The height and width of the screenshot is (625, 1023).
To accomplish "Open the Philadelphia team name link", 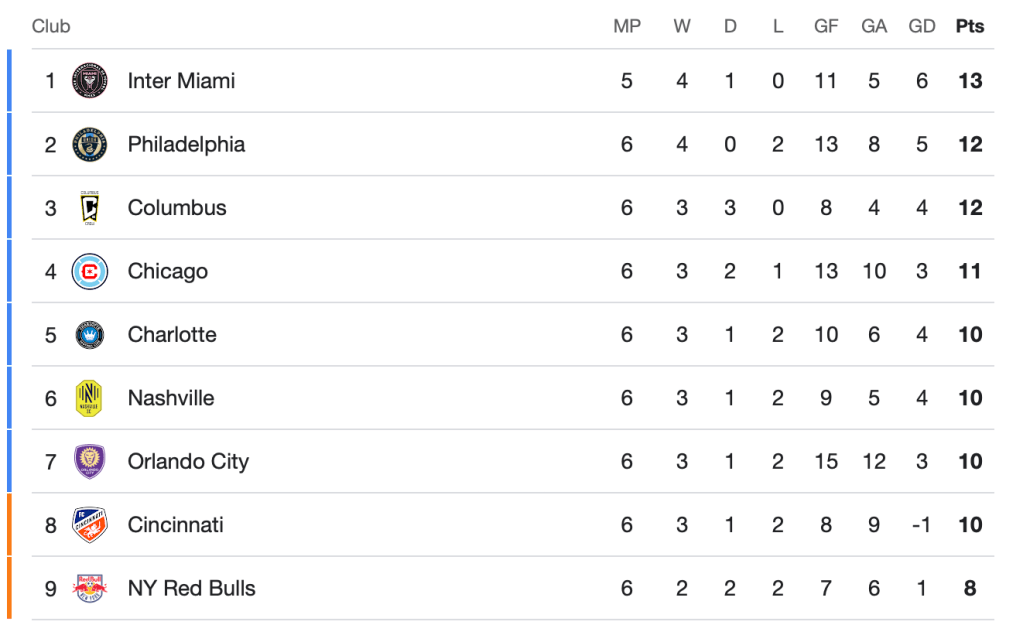I will tap(186, 144).
